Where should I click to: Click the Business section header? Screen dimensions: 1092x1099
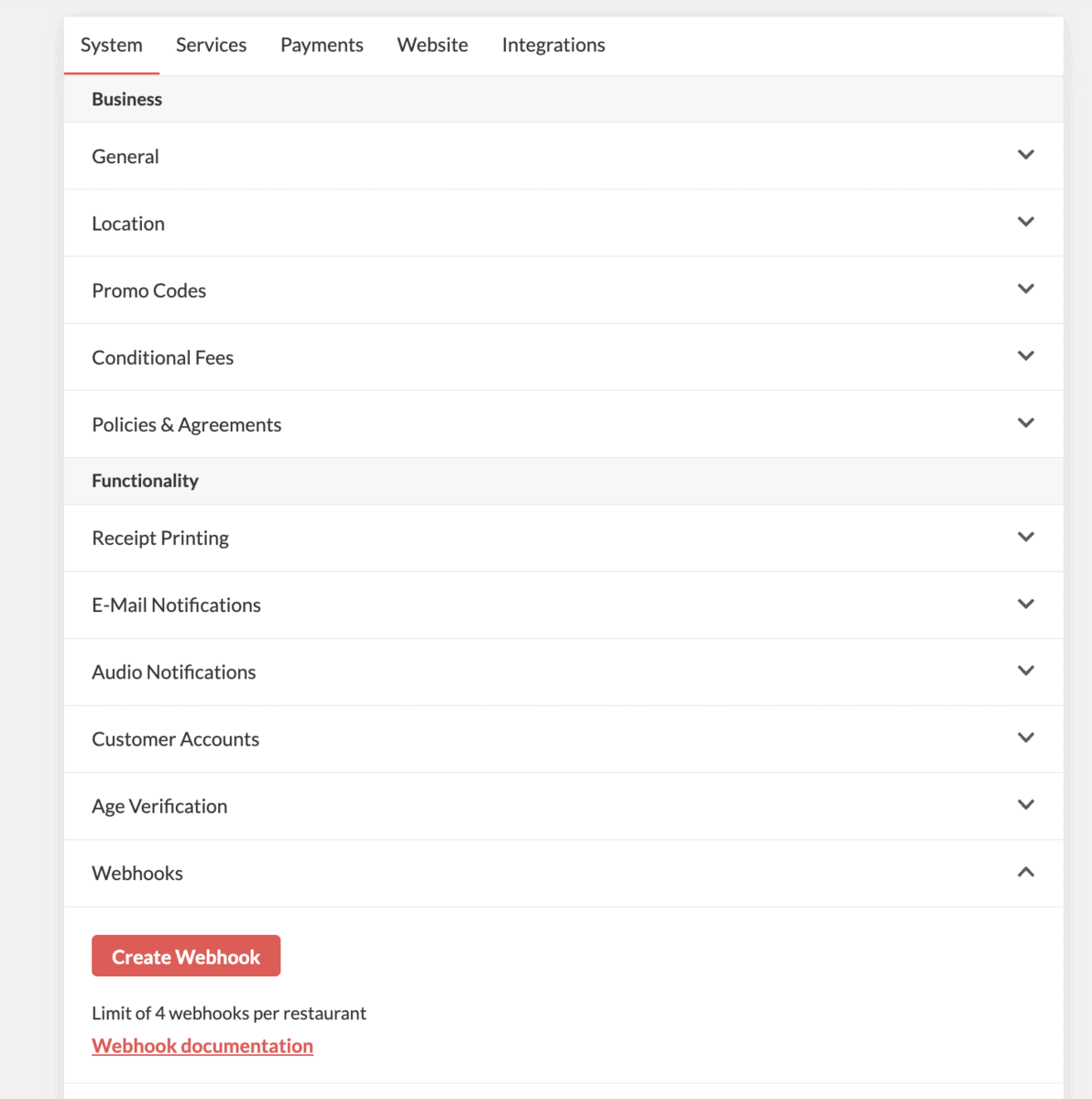coord(126,99)
